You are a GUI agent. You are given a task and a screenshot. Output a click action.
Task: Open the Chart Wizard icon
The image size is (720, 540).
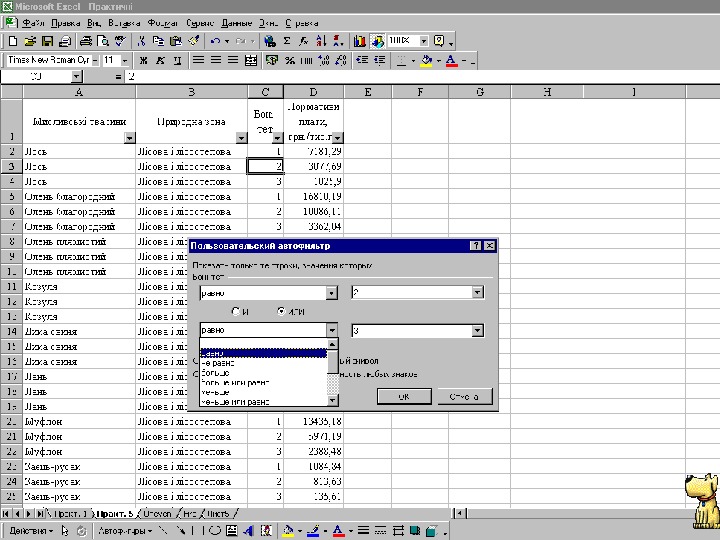360,41
